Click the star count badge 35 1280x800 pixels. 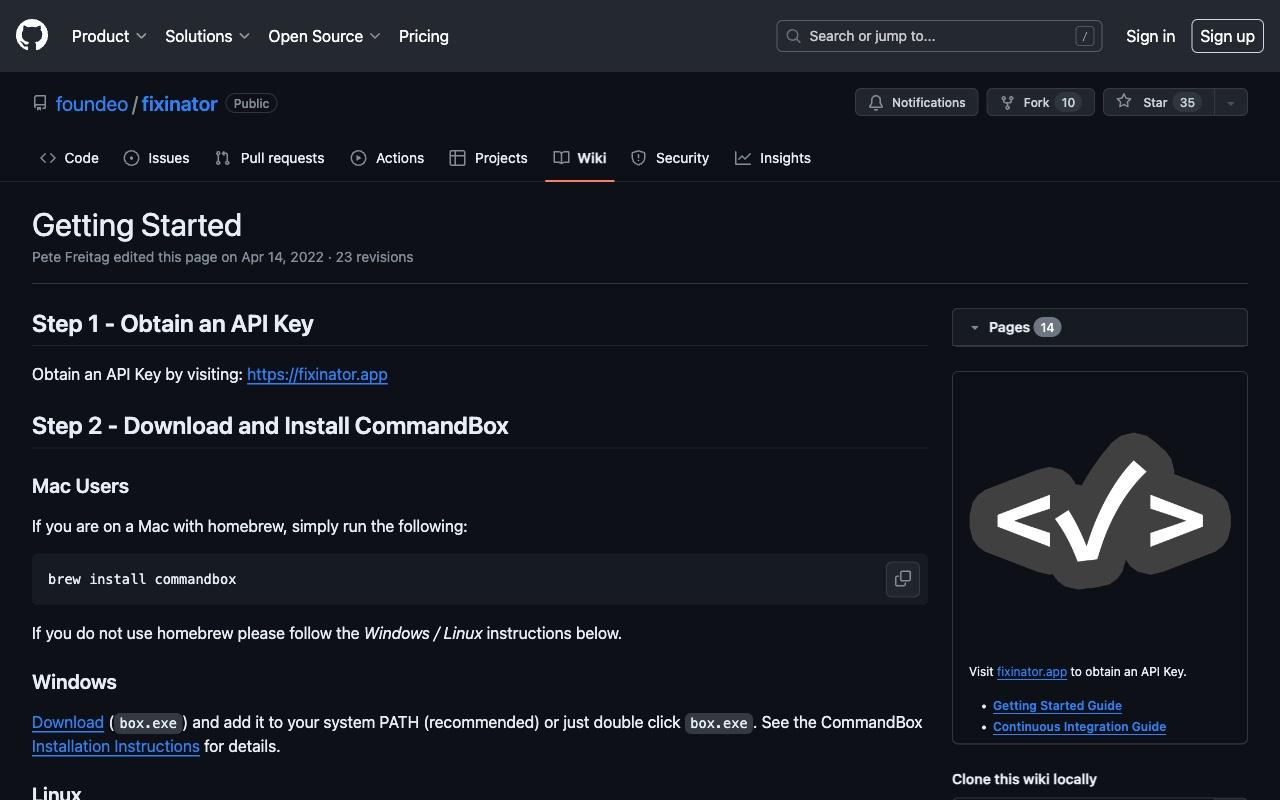(1187, 102)
